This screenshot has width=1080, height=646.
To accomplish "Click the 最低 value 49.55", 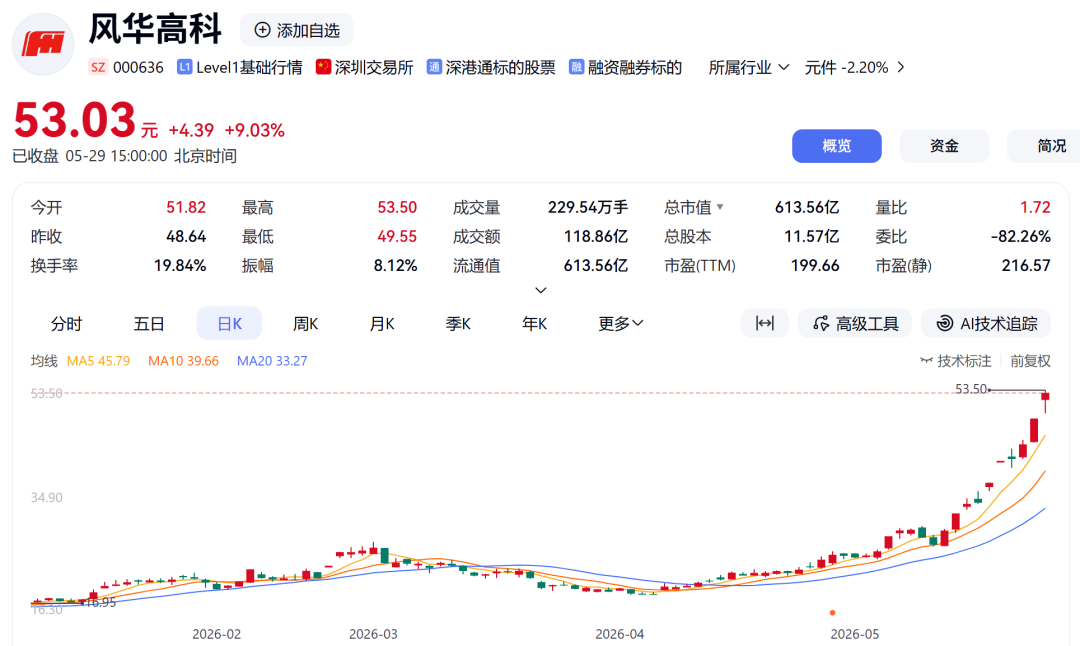I will pyautogui.click(x=397, y=236).
